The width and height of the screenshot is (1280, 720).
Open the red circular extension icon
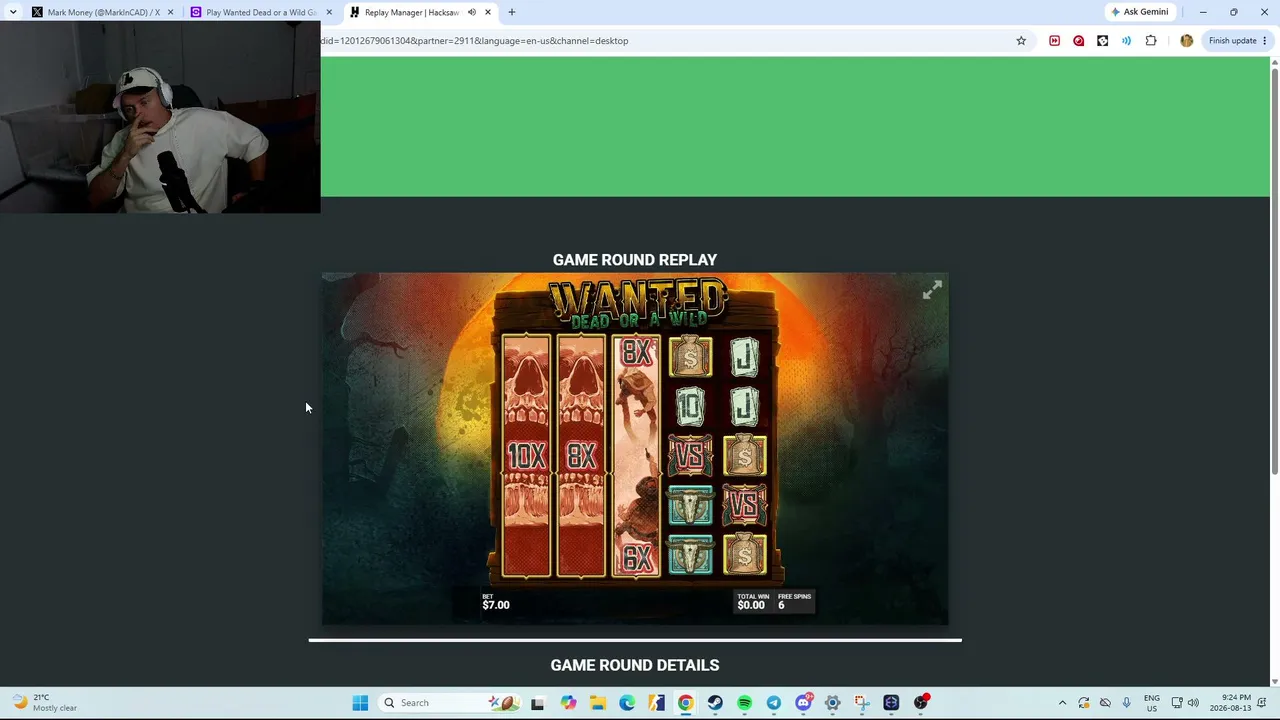1078,41
